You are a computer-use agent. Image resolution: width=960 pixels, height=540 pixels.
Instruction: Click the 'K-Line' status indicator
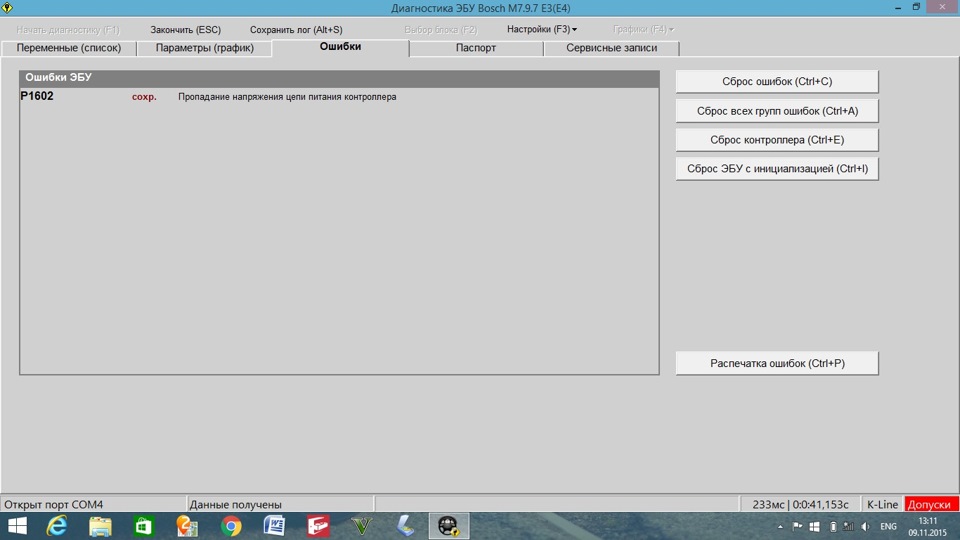pyautogui.click(x=882, y=504)
